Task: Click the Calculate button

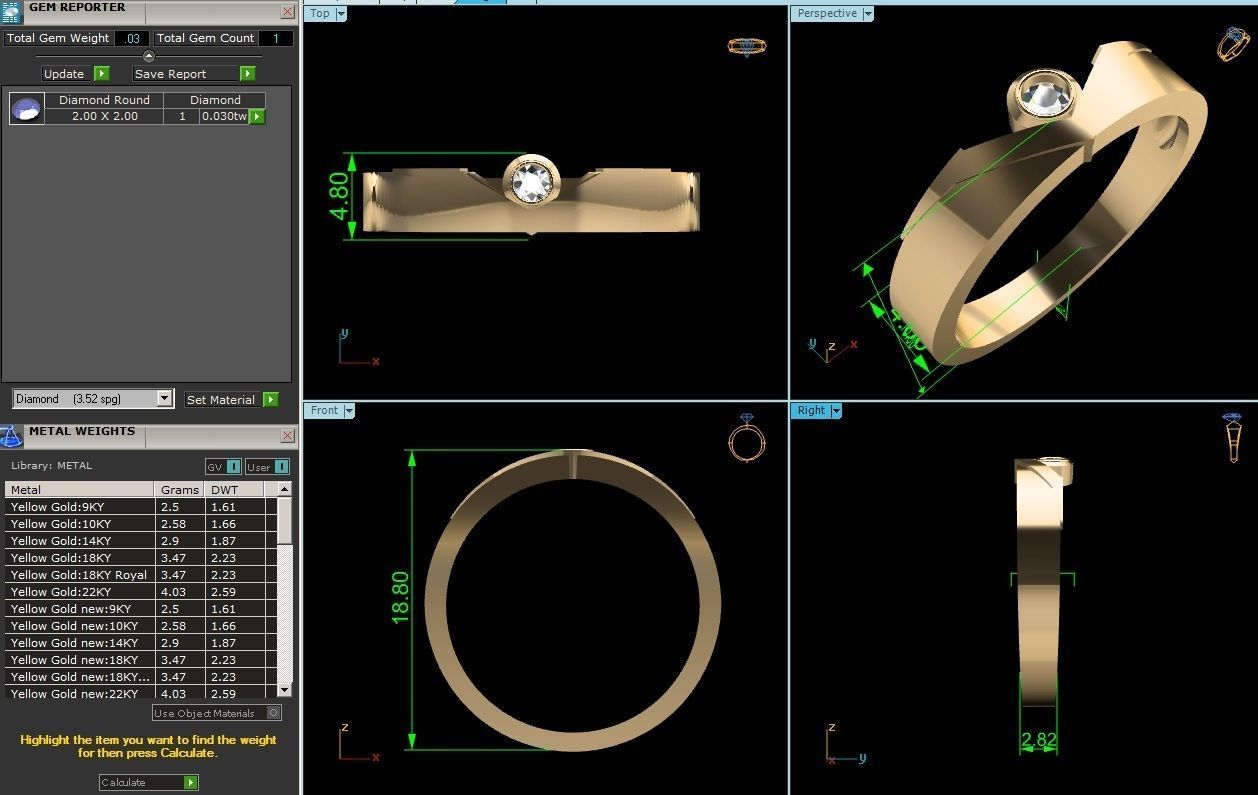Action: click(149, 783)
